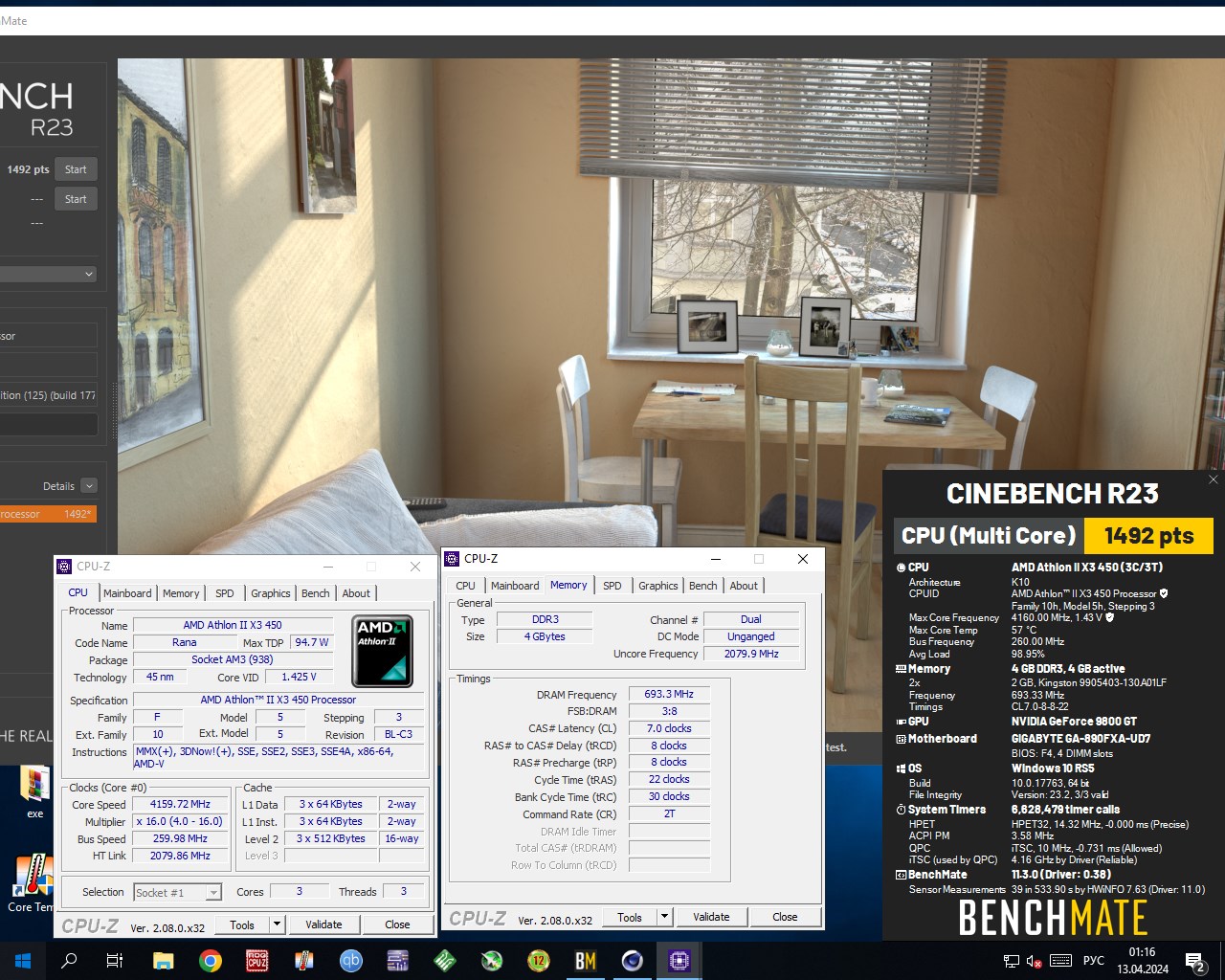Screen dimensions: 1225x980
Task: Open Mainboard tab in CPU-Z Memory window
Action: click(515, 586)
